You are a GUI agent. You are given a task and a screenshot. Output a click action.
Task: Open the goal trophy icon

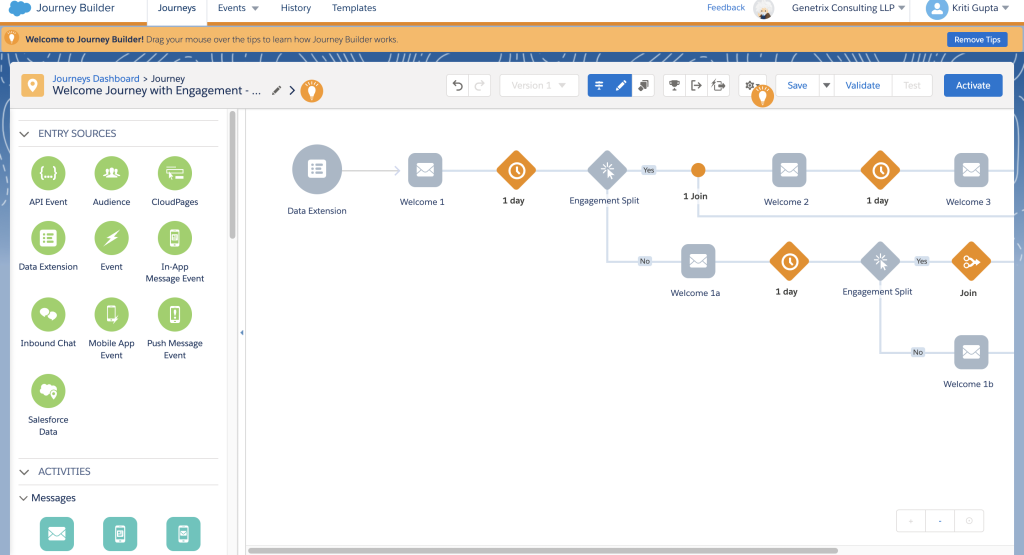point(675,86)
